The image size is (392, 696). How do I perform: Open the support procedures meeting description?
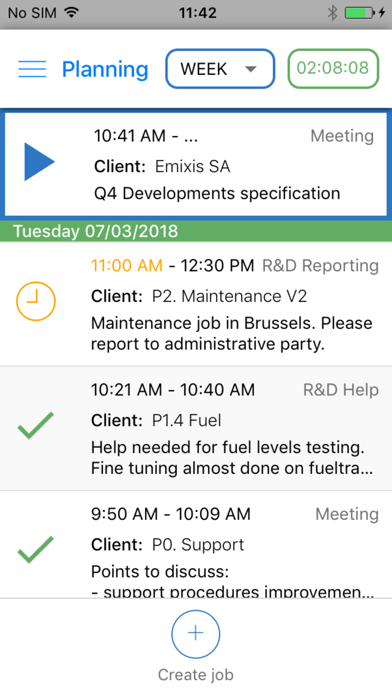tap(233, 582)
